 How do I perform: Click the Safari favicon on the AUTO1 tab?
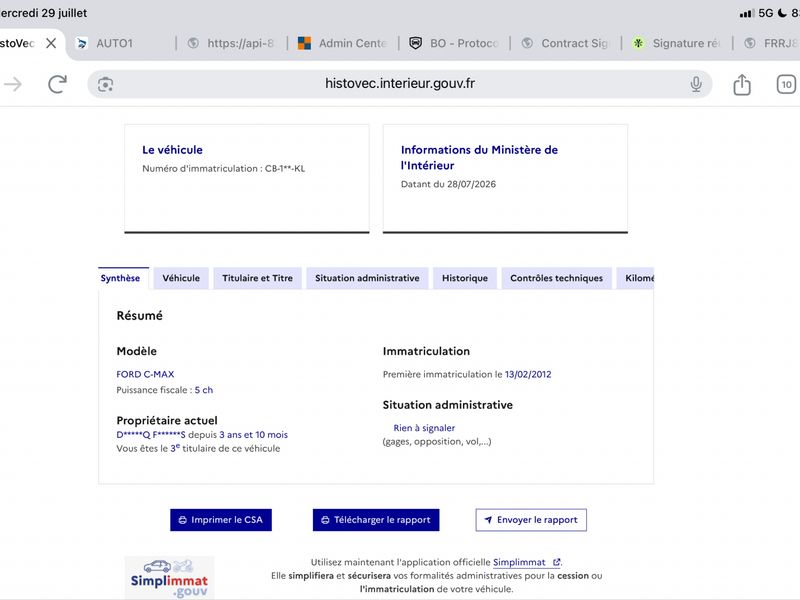pos(82,43)
